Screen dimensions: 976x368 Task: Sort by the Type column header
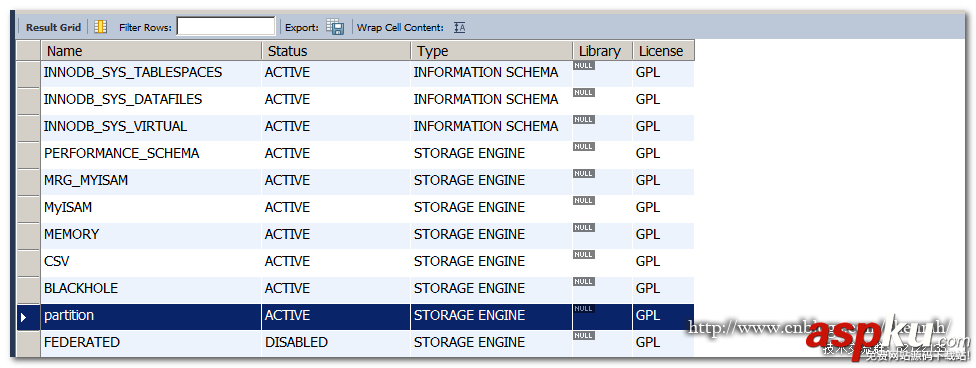click(492, 51)
